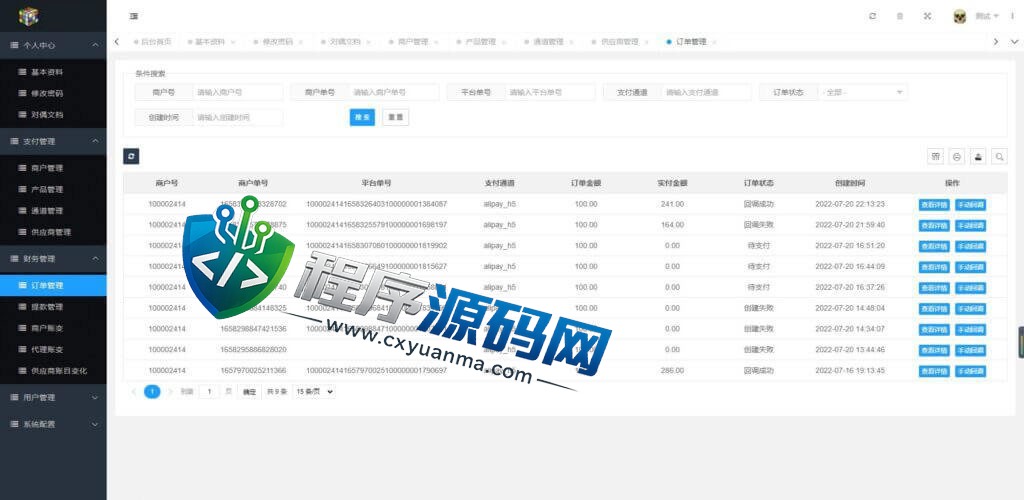This screenshot has width=1024, height=500.
Task: Click 手动回调 for the 21:59:40 order
Action: pyautogui.click(x=970, y=225)
